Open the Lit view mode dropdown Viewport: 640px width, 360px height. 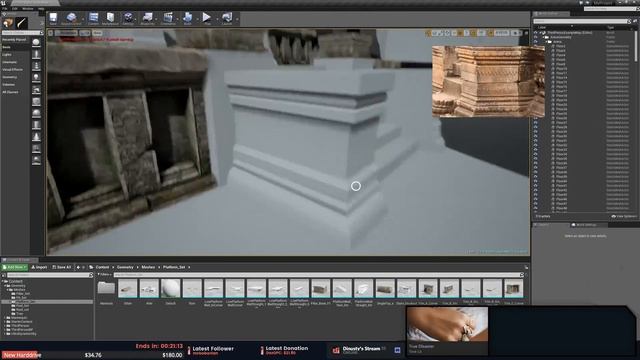point(85,33)
